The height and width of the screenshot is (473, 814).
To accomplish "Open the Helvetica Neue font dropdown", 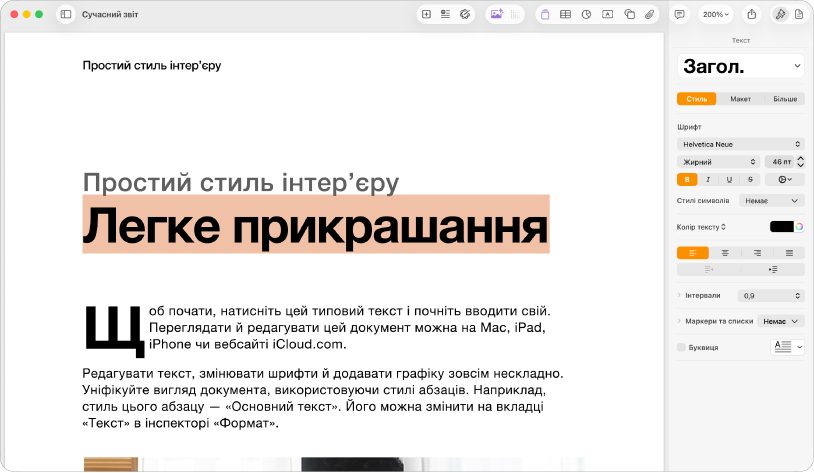I will pyautogui.click(x=741, y=144).
